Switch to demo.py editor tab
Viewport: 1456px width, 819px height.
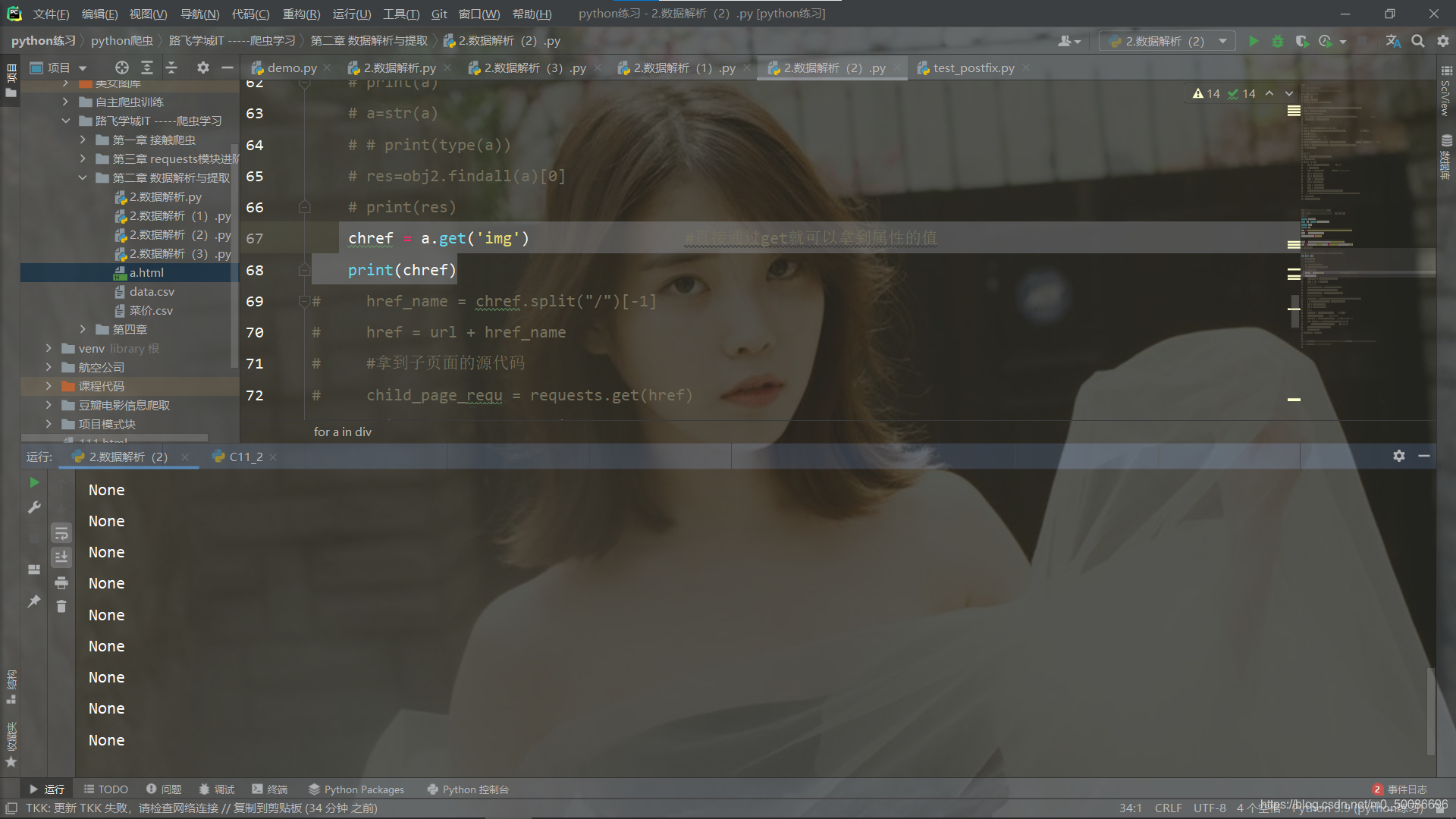291,67
